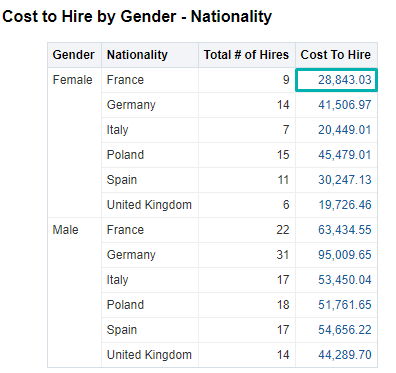Image resolution: width=396 pixels, height=373 pixels.
Task: Select Poland under Male
Action: point(125,305)
